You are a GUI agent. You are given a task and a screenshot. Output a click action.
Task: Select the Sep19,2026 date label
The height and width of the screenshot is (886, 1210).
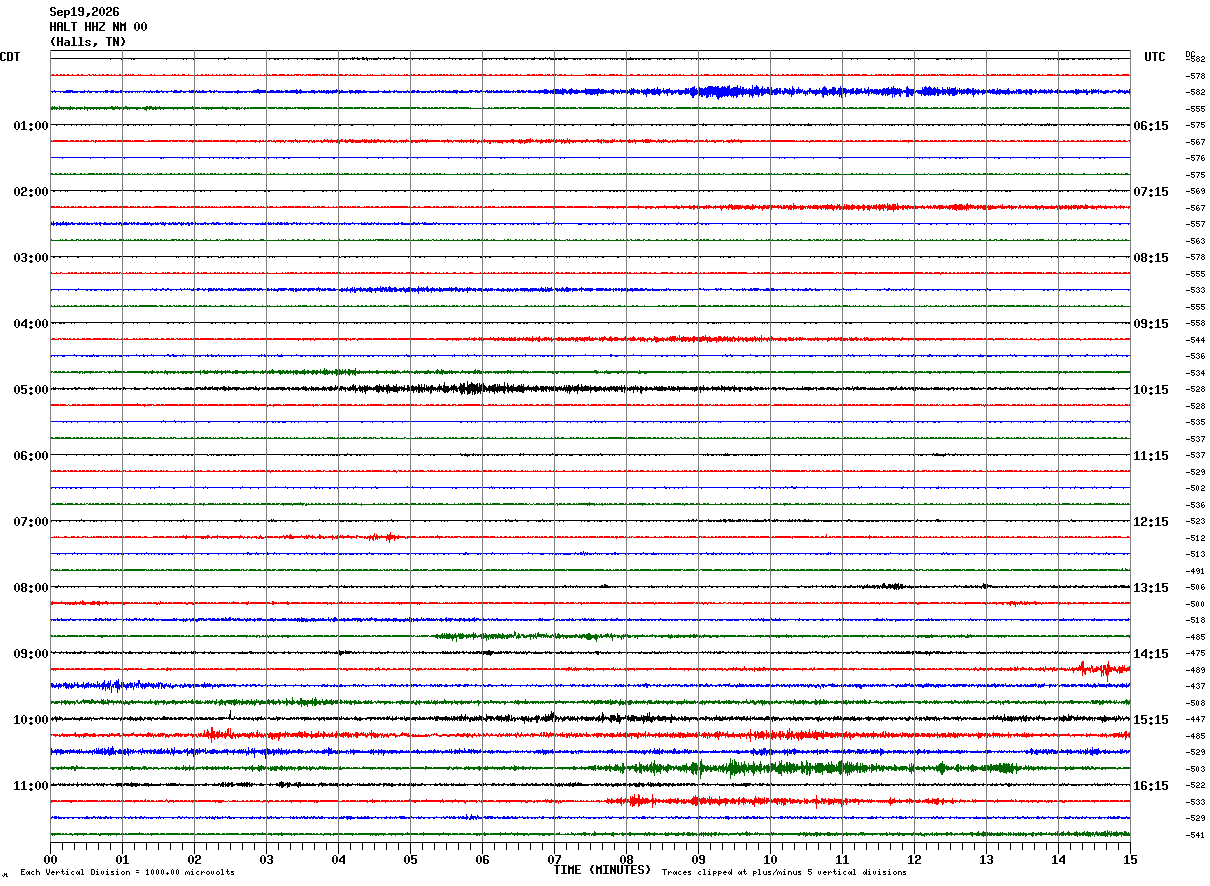[84, 12]
